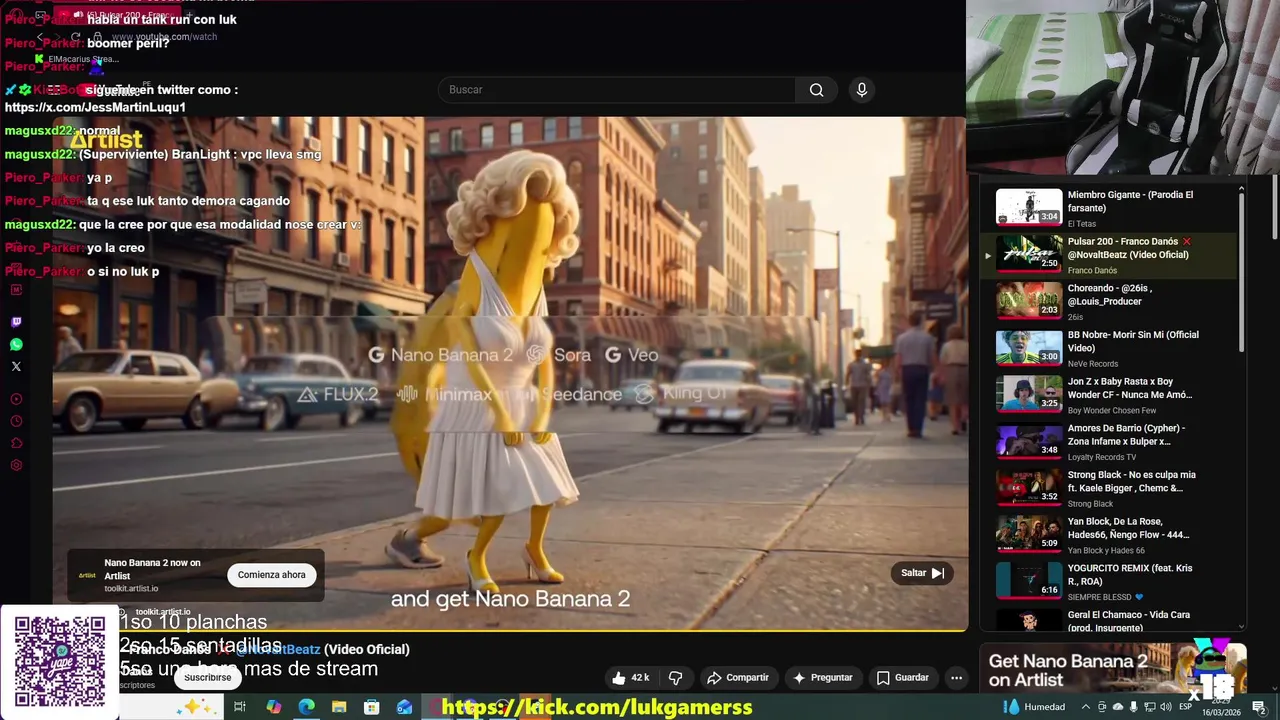Click the Suscribirse button
The image size is (1280, 720).
[x=208, y=677]
